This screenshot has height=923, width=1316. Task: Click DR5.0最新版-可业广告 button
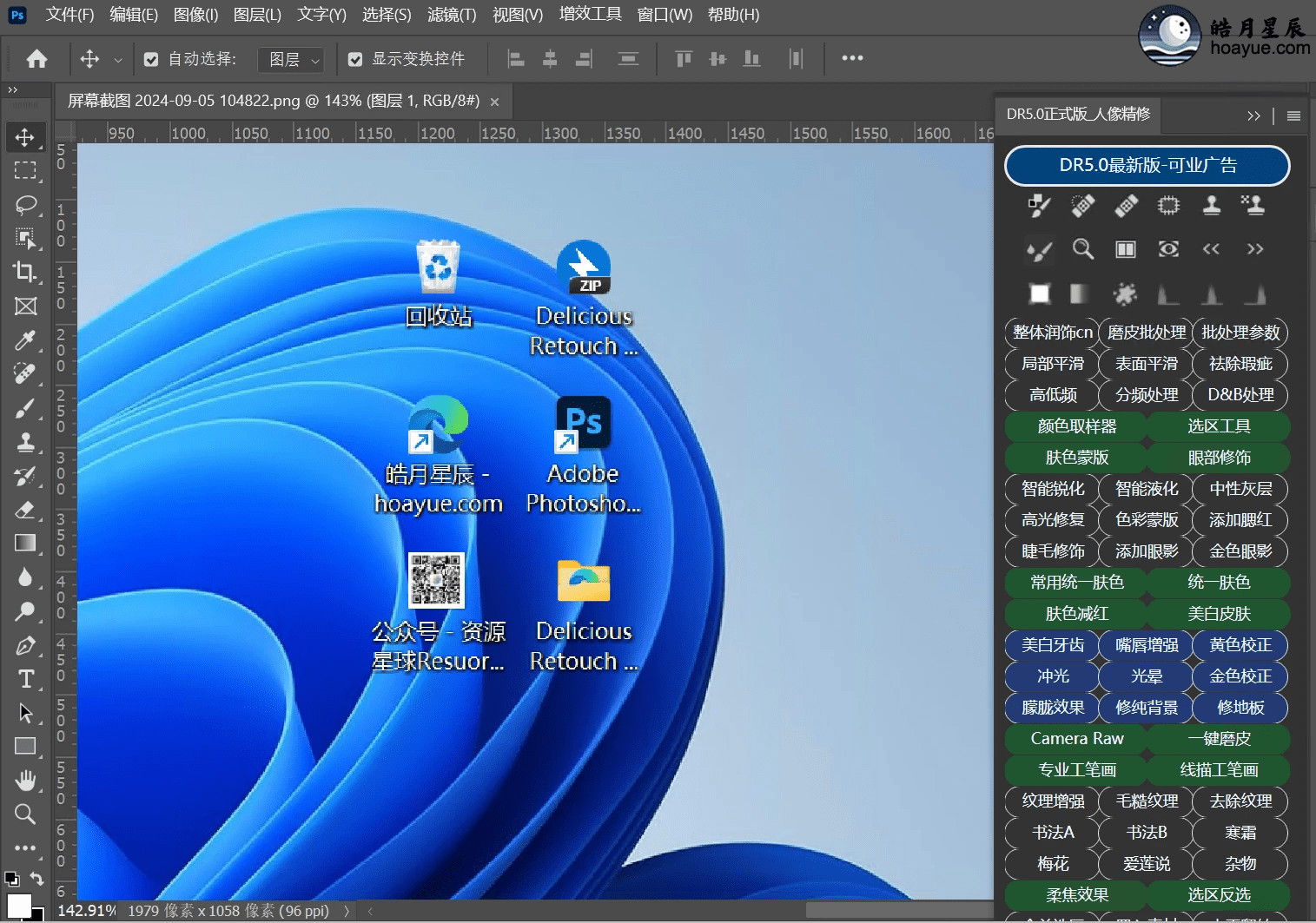pos(1147,165)
